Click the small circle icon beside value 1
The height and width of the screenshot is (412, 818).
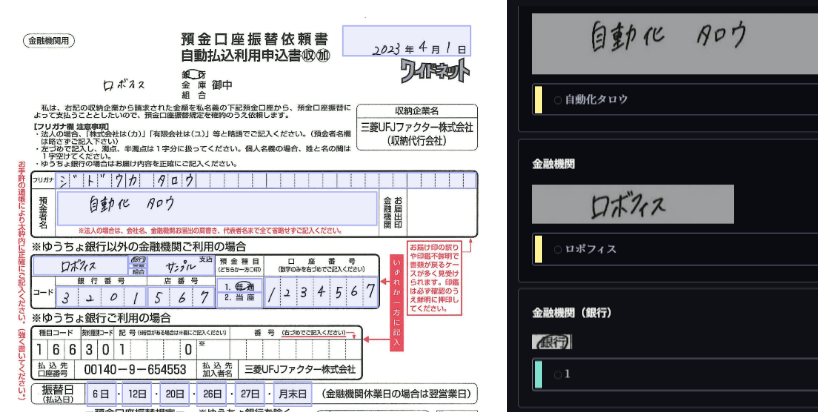tap(557, 373)
